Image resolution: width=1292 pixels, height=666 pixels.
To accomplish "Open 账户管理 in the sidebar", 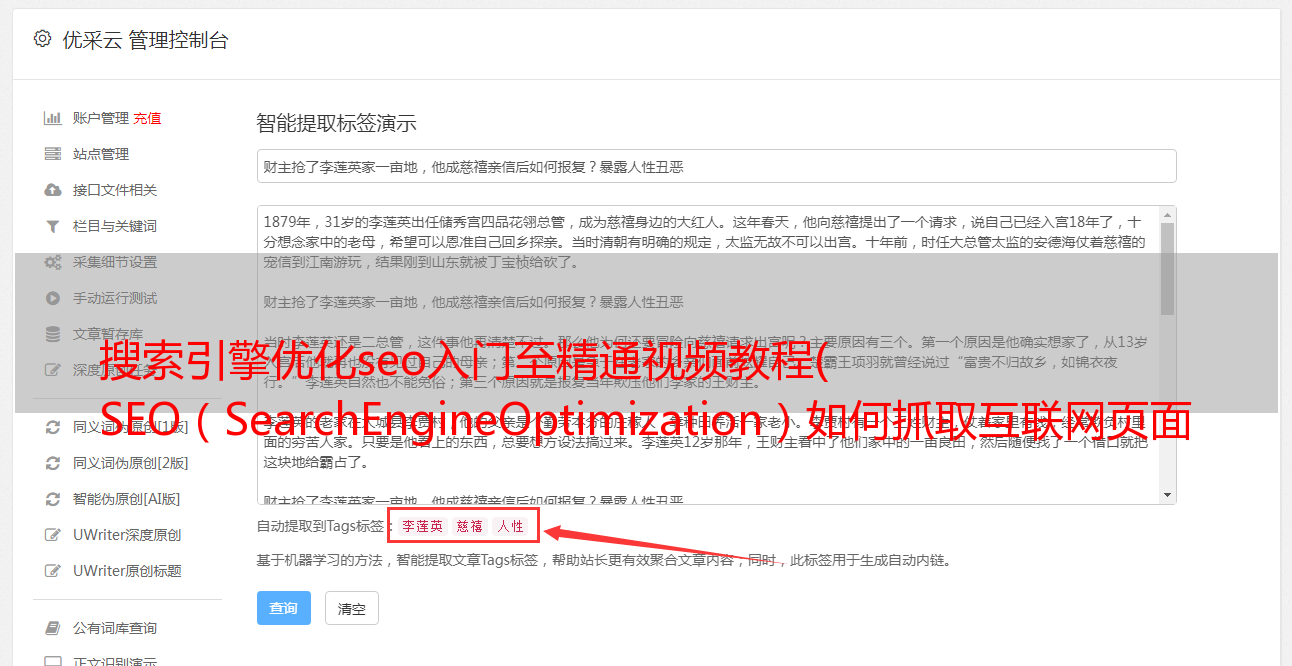I will 101,118.
